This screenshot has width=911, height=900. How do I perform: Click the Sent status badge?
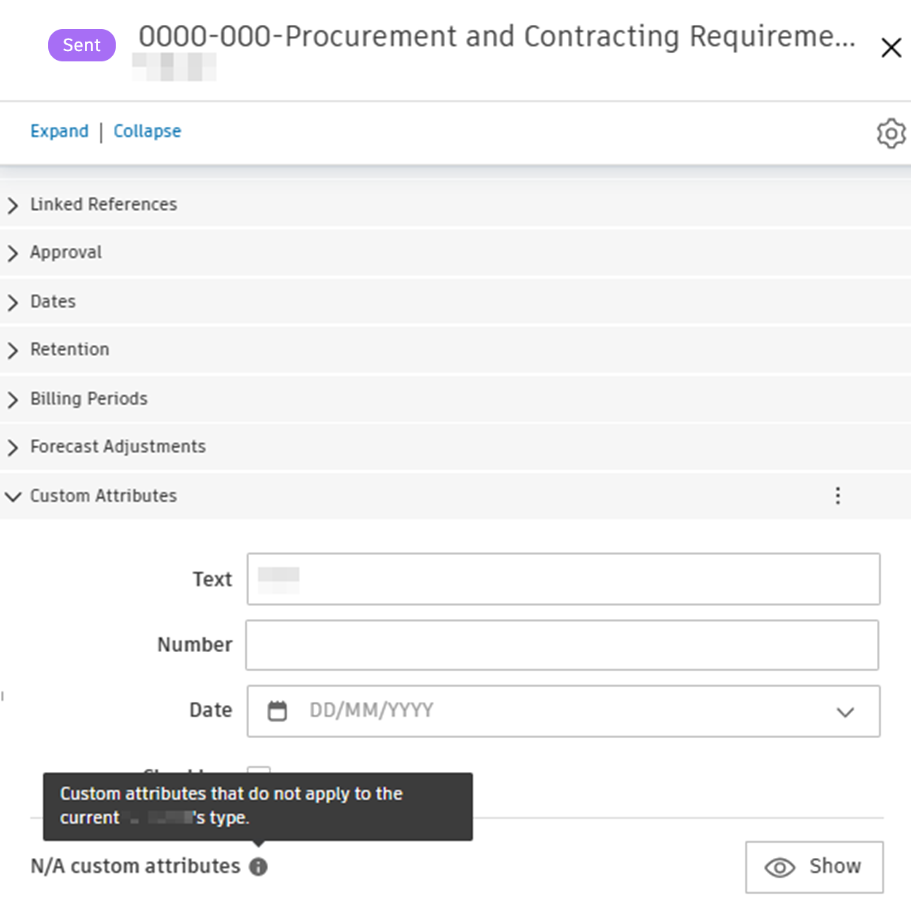[x=81, y=45]
